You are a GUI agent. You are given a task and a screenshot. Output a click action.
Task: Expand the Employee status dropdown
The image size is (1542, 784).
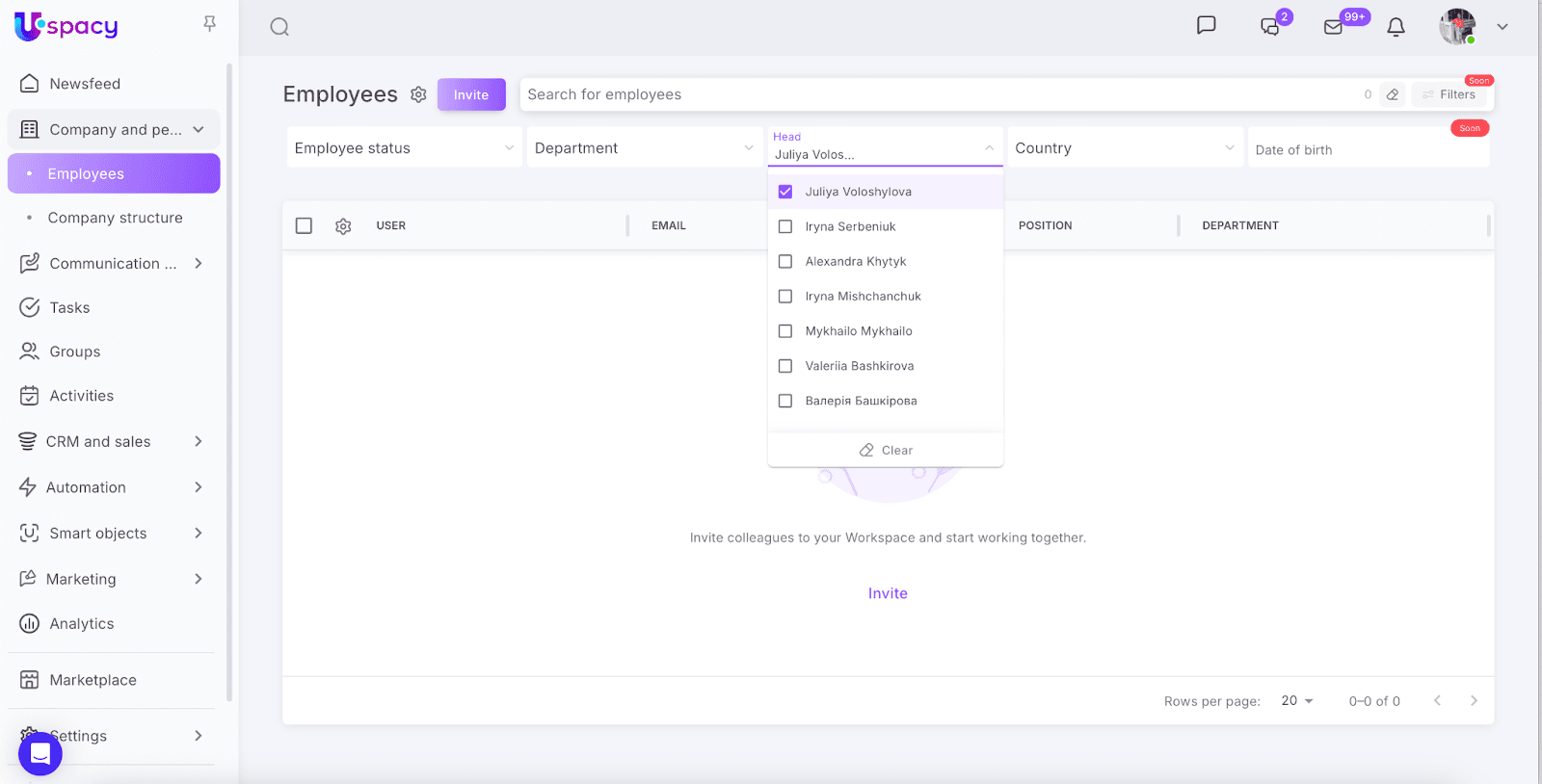(404, 148)
